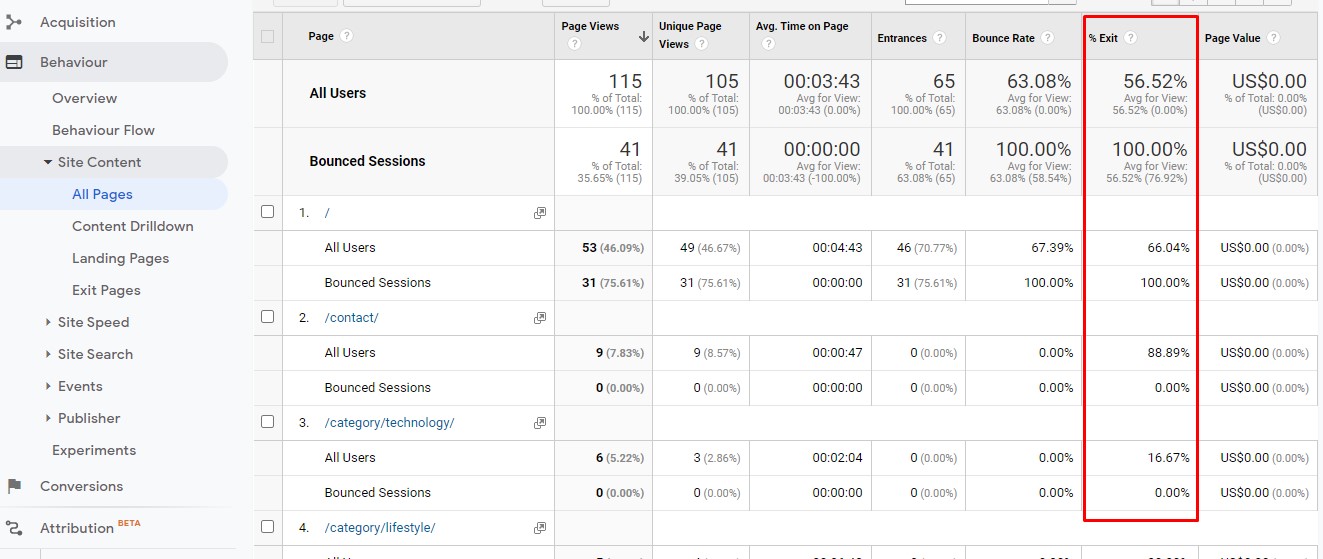1323x559 pixels.
Task: Tick the checkbox for row 1 "/"
Action: point(267,212)
